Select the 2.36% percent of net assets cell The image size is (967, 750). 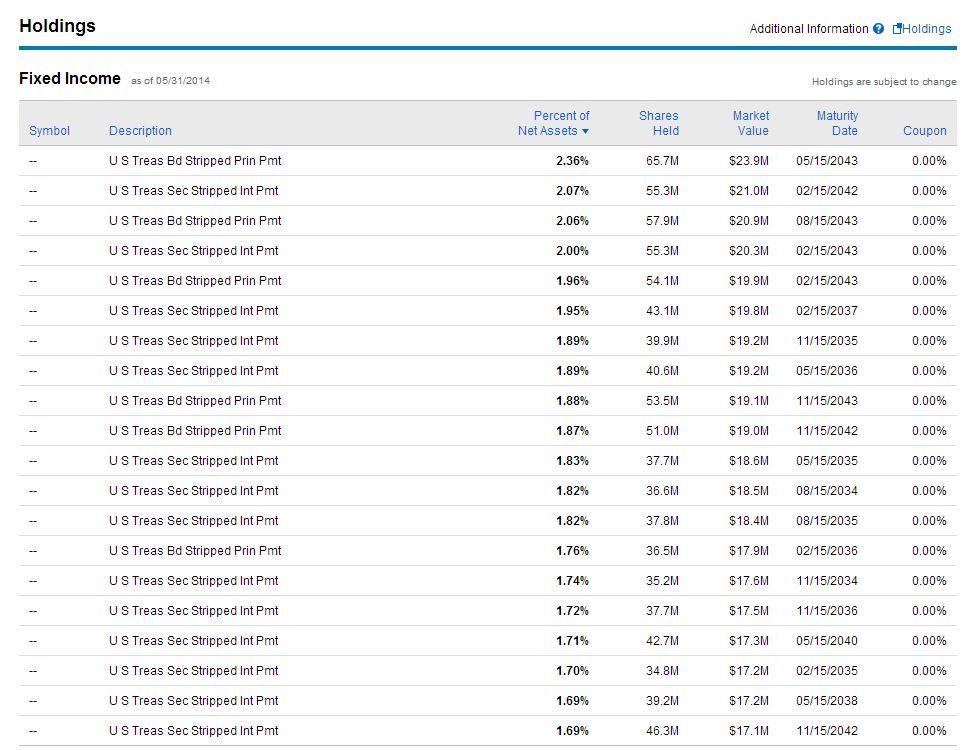572,161
